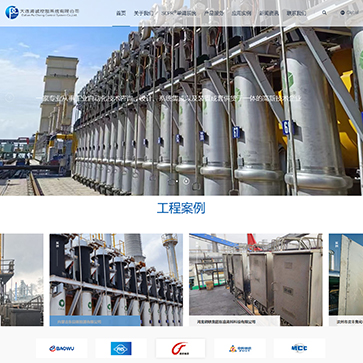Open the BAOWU partner logo
This screenshot has height=363, width=363.
pos(62,348)
